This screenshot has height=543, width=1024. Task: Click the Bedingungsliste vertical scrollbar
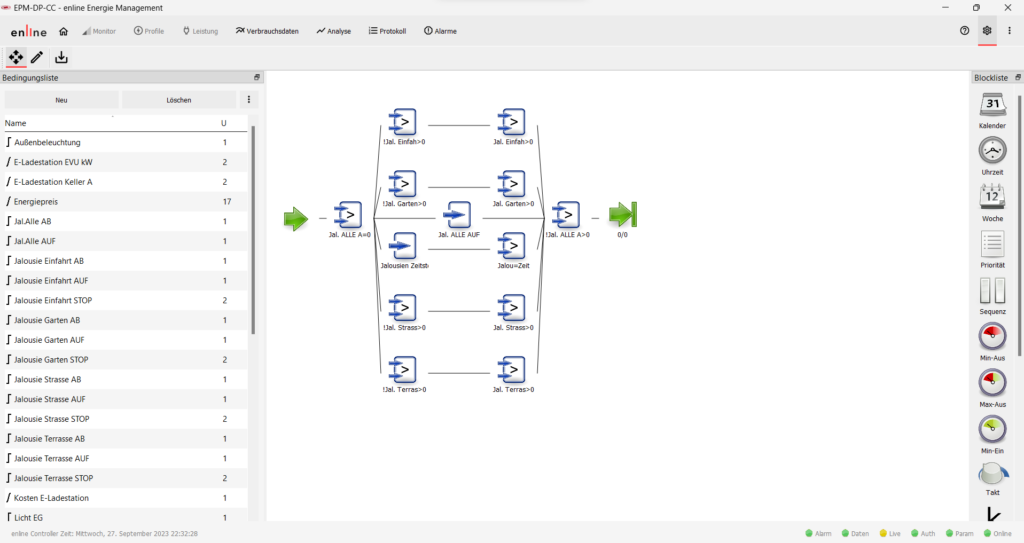253,230
